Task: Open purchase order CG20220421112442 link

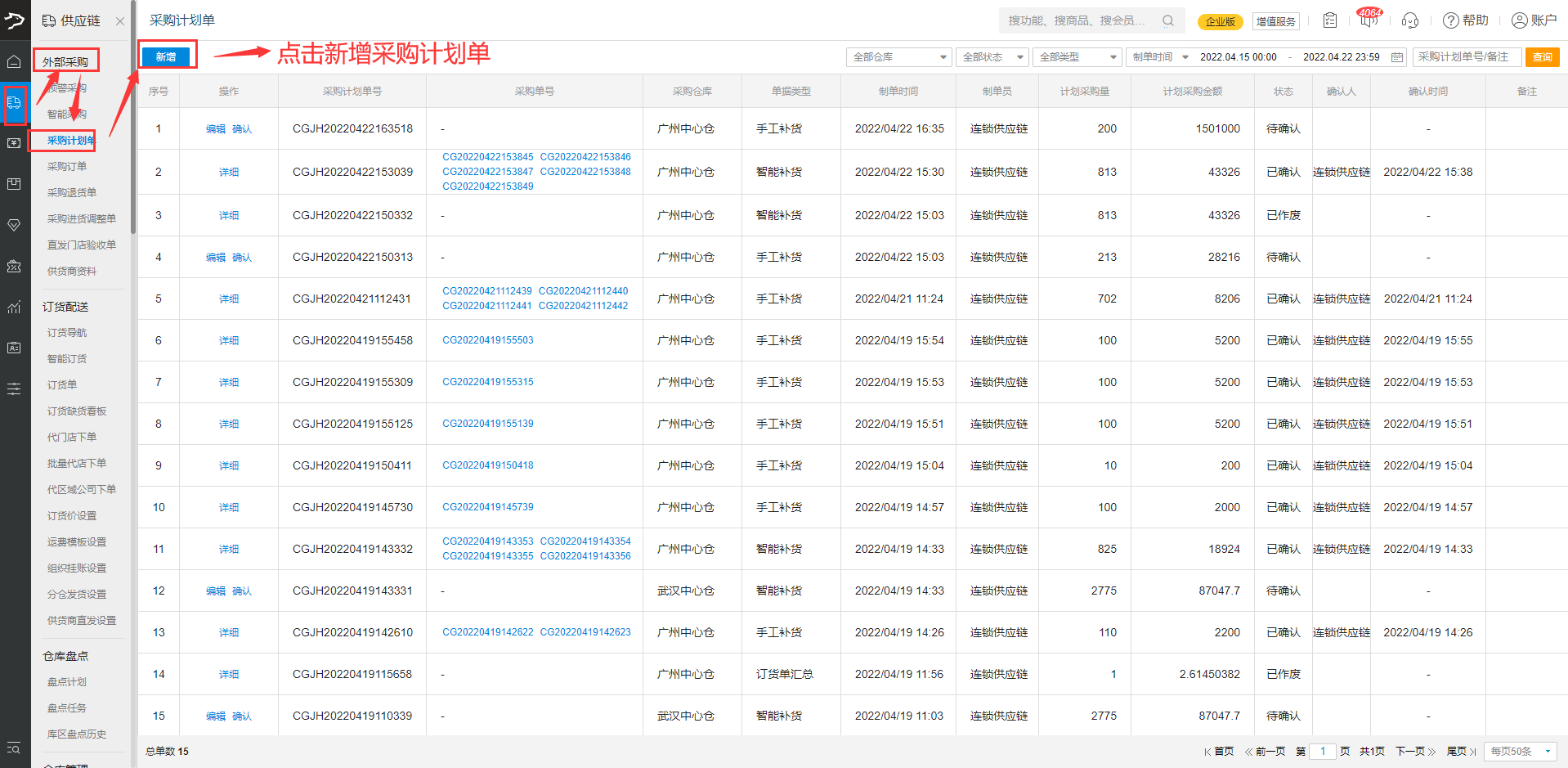Action: tap(584, 306)
